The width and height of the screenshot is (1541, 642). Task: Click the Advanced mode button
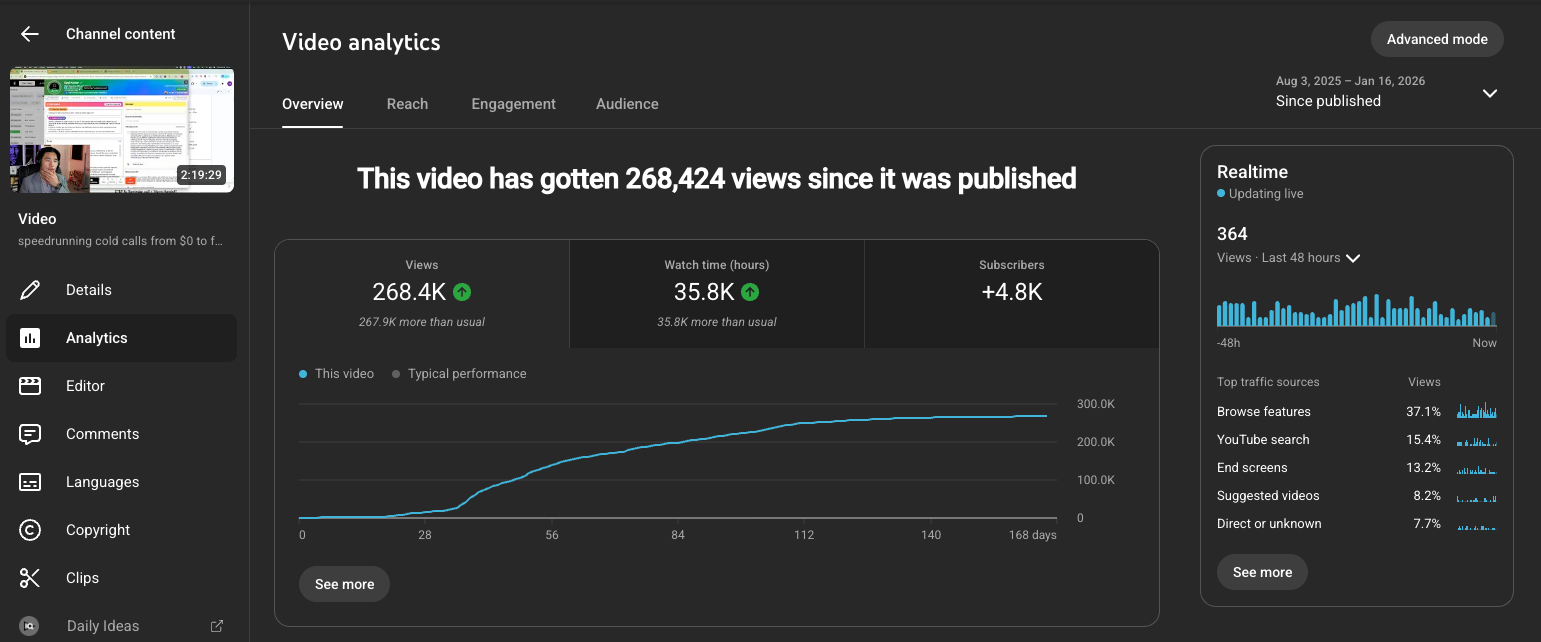(1437, 39)
